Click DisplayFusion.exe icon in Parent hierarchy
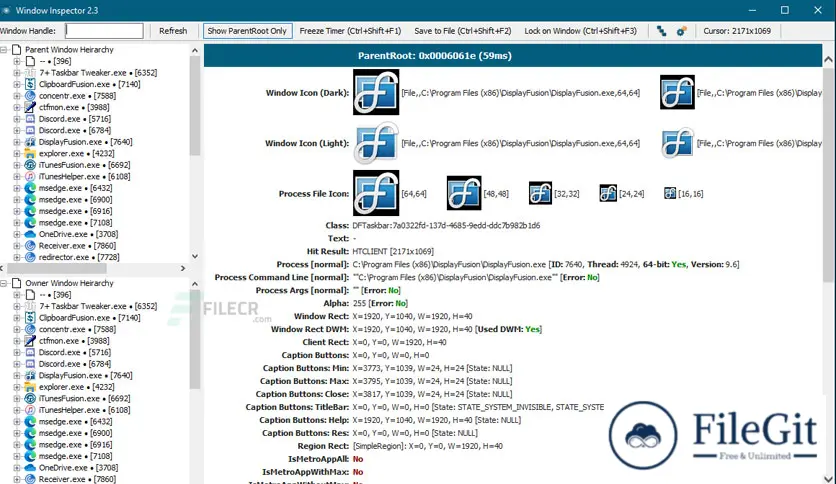This screenshot has height=484, width=836. (x=30, y=142)
